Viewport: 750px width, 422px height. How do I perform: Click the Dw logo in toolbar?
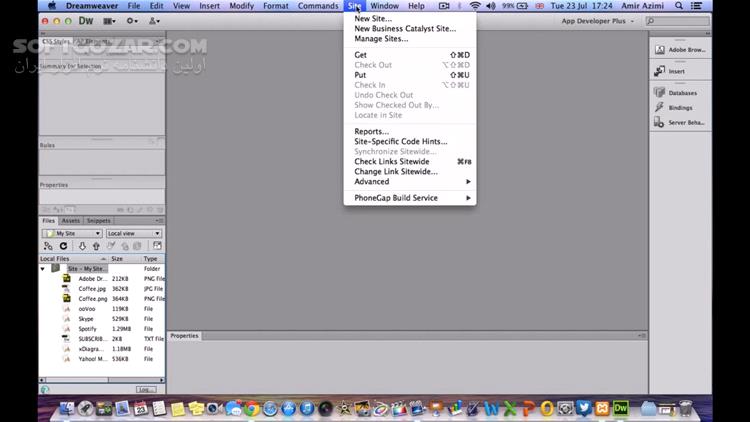(x=86, y=21)
